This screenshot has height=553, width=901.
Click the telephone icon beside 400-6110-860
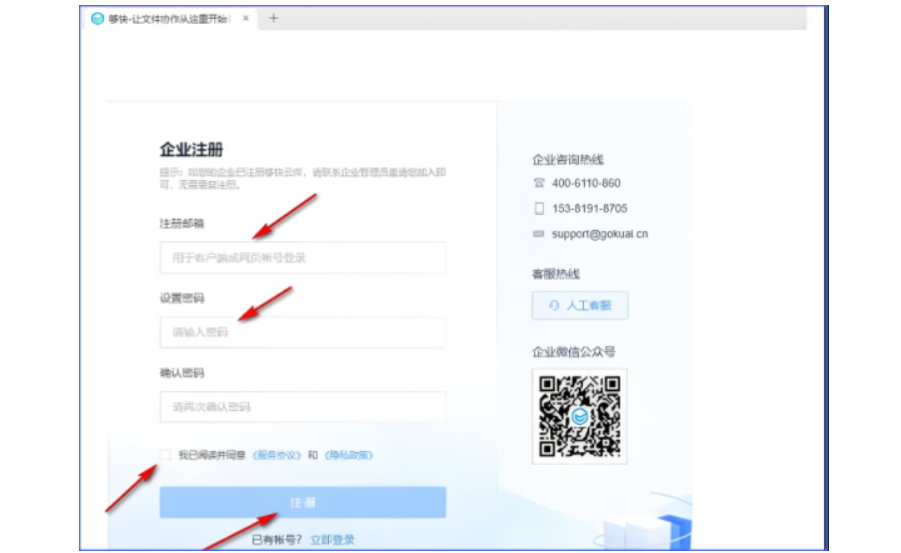pyautogui.click(x=539, y=183)
